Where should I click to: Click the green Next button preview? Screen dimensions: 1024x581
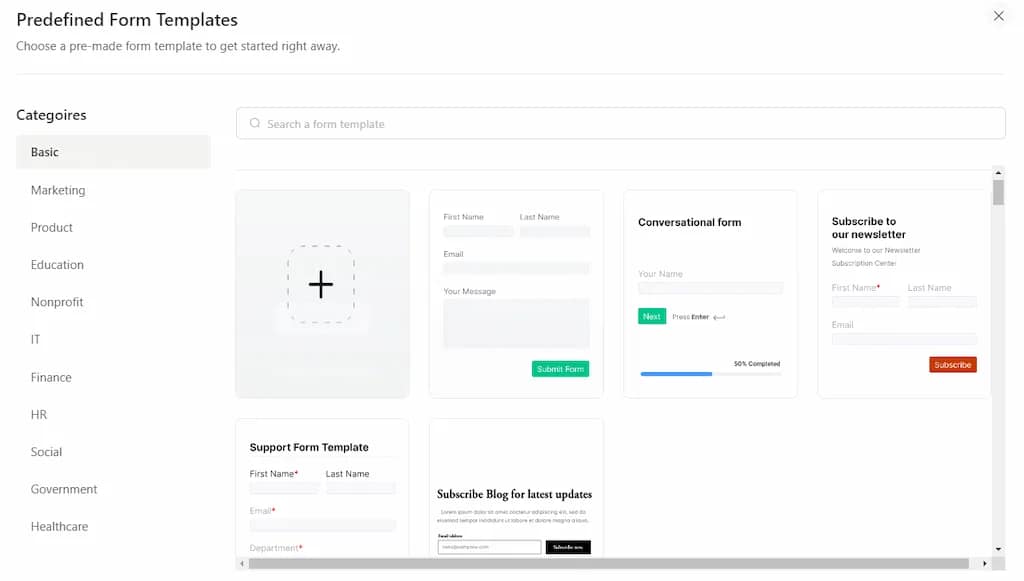[652, 316]
